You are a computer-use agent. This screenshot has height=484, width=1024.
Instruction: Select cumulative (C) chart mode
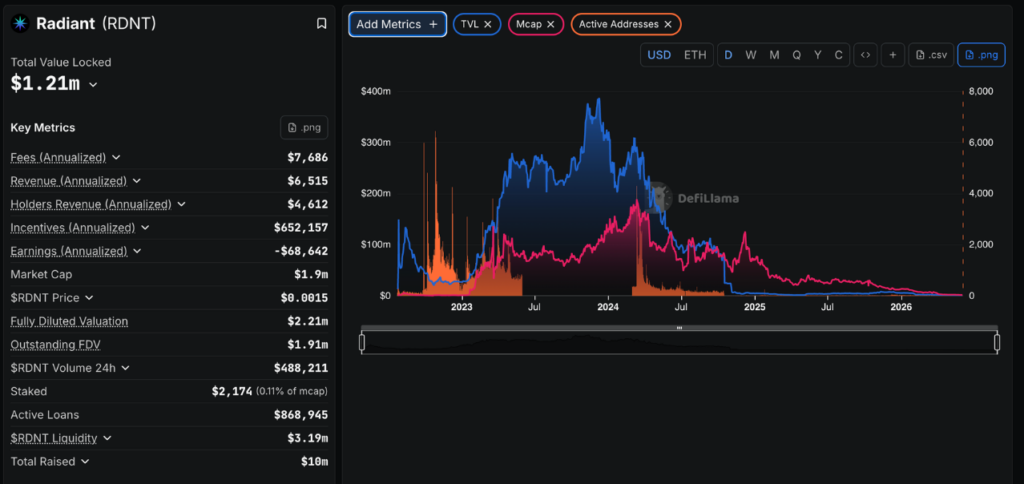[839, 55]
